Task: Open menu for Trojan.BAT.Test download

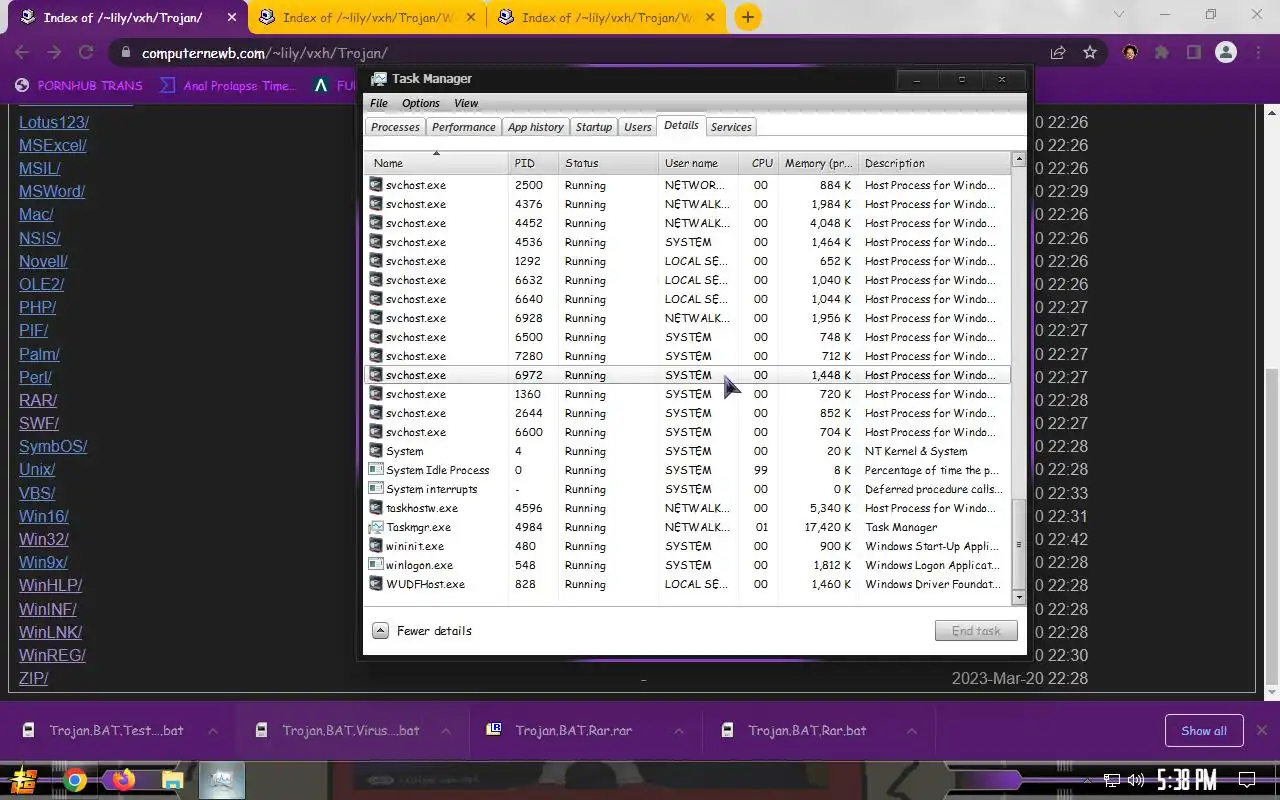Action: pos(212,731)
